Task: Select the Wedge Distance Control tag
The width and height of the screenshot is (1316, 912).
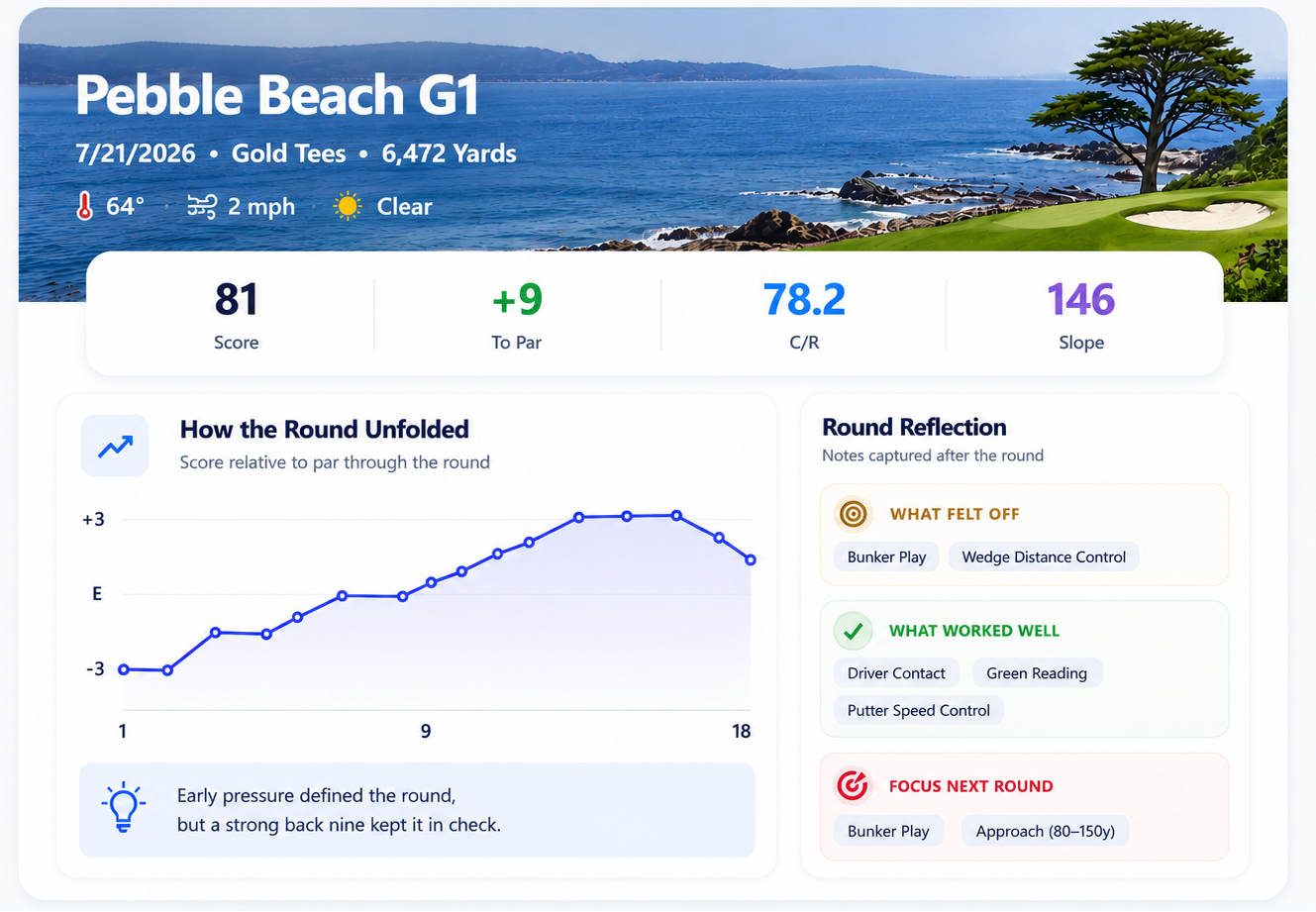Action: (1044, 557)
